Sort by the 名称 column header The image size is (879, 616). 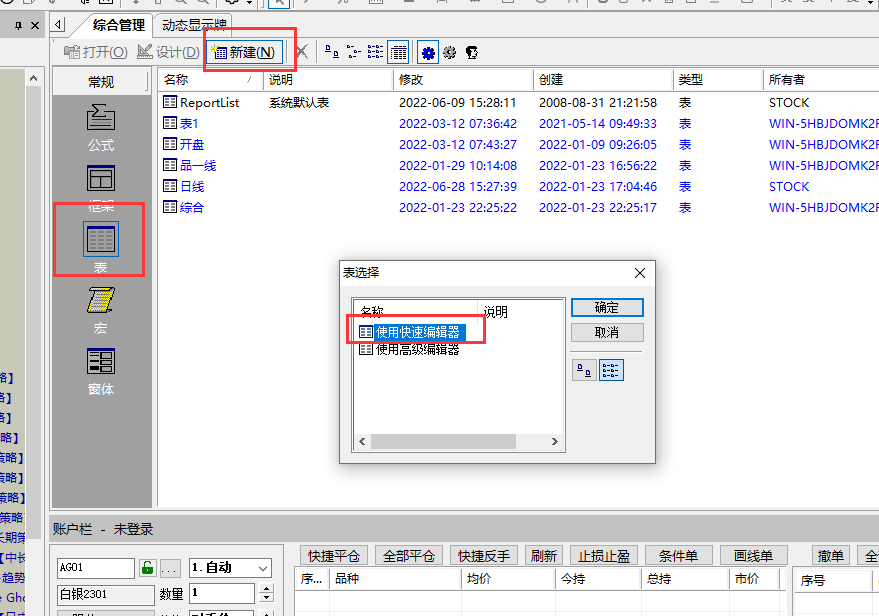(210, 80)
